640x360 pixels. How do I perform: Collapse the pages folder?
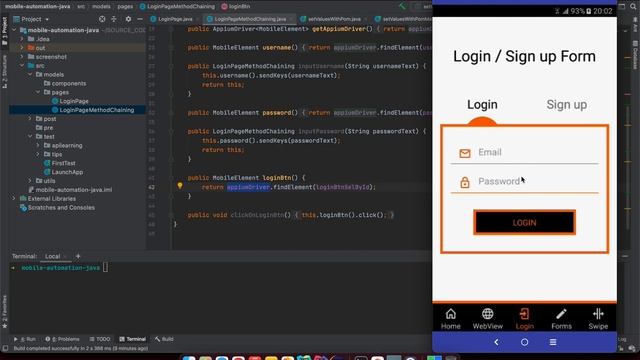click(x=38, y=92)
